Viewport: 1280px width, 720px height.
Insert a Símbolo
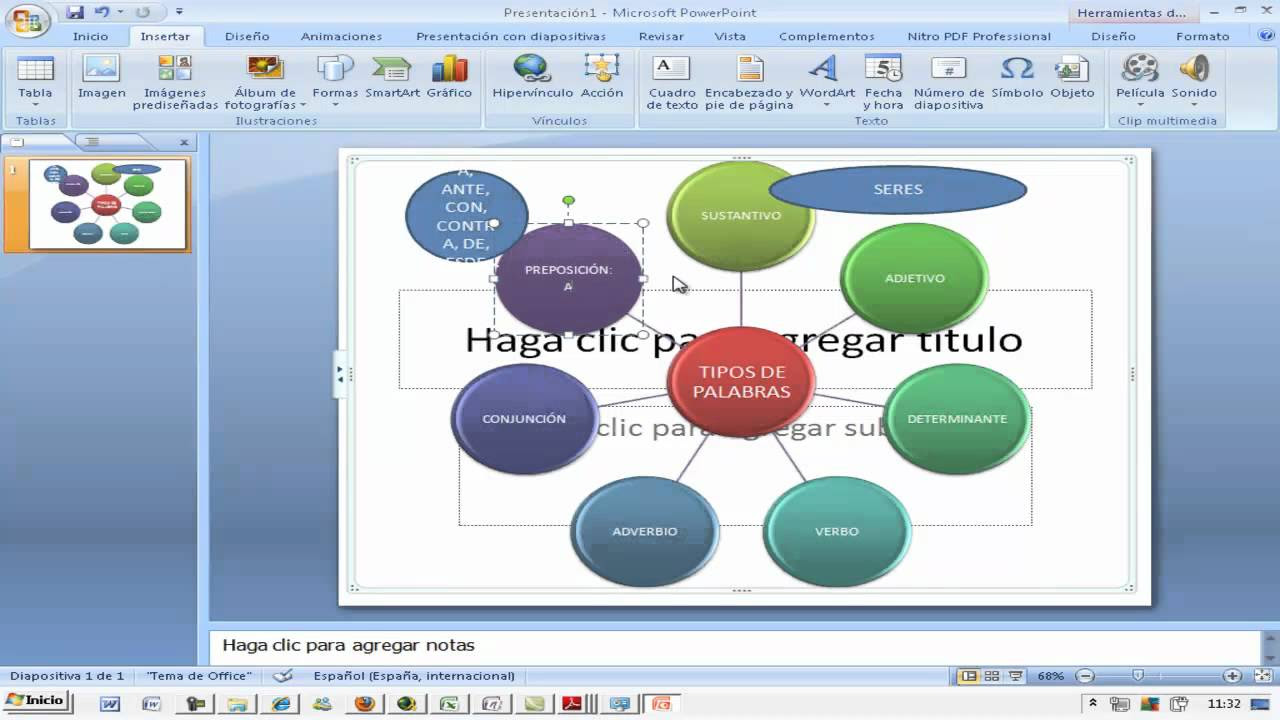1017,78
